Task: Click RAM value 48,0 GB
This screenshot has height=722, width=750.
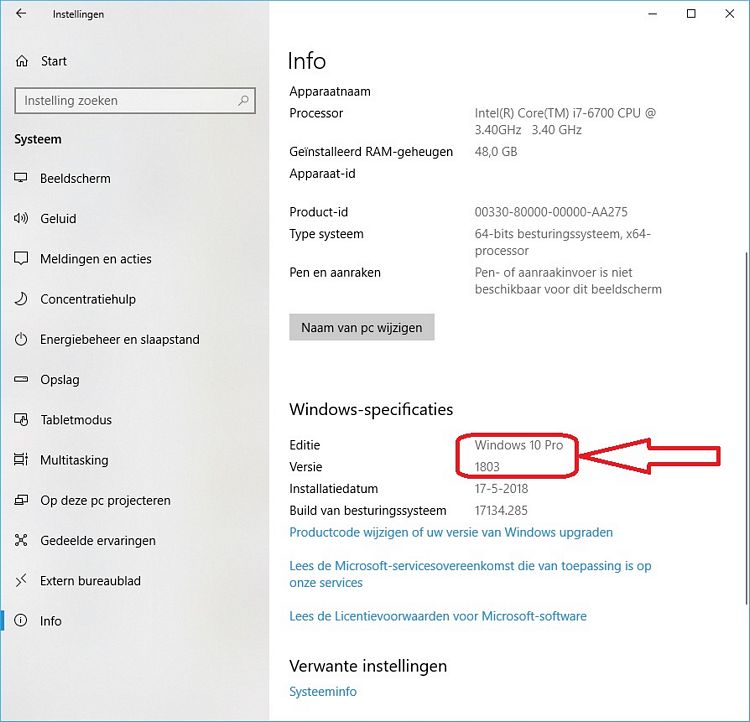Action: click(496, 152)
